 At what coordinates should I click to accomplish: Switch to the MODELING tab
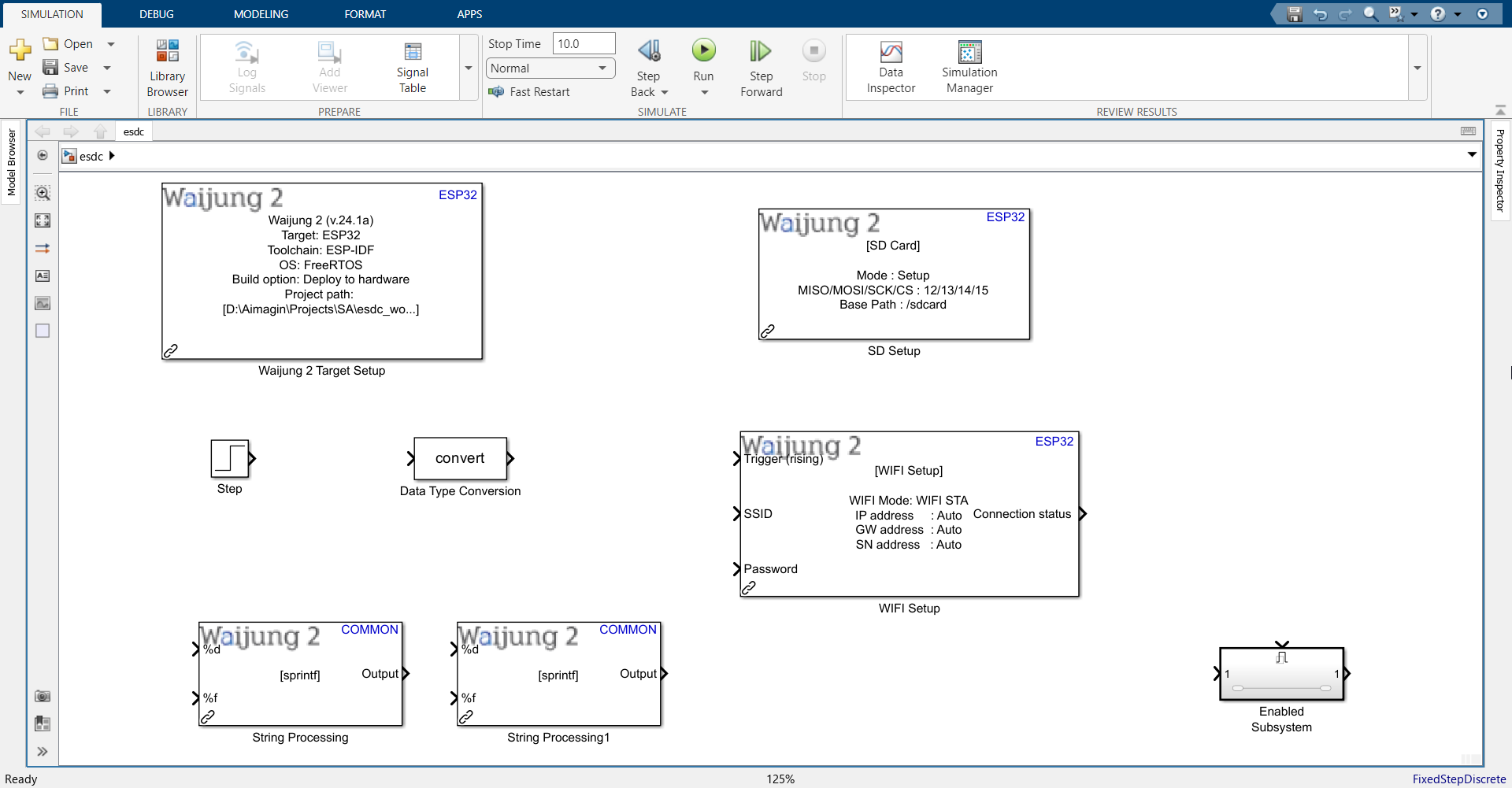click(x=261, y=14)
